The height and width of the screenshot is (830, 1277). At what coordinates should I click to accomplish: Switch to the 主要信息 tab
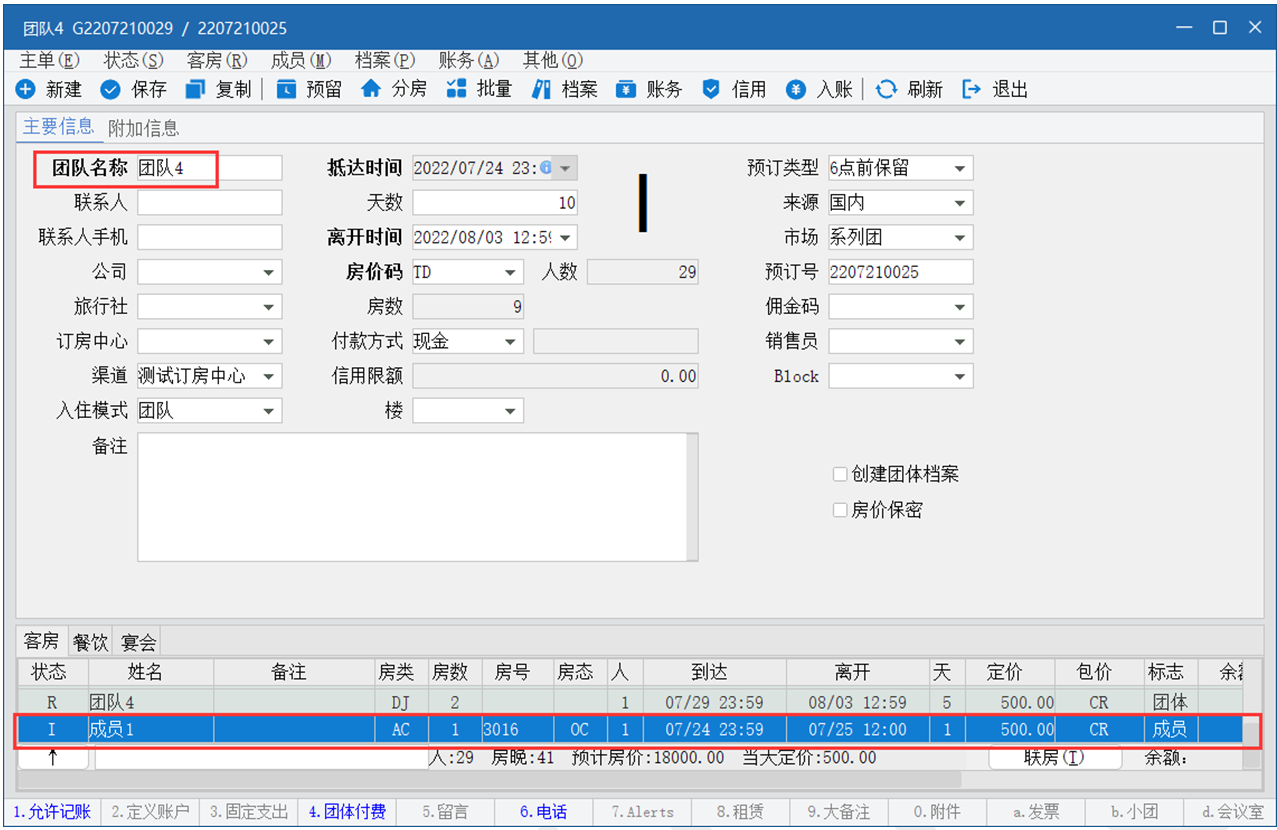58,127
